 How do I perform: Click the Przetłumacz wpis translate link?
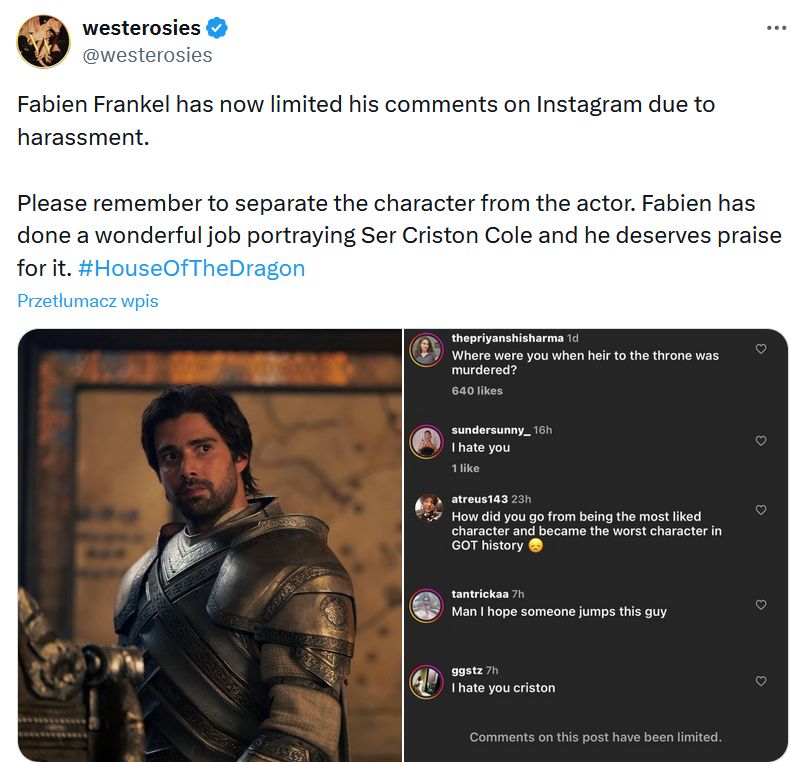click(88, 300)
